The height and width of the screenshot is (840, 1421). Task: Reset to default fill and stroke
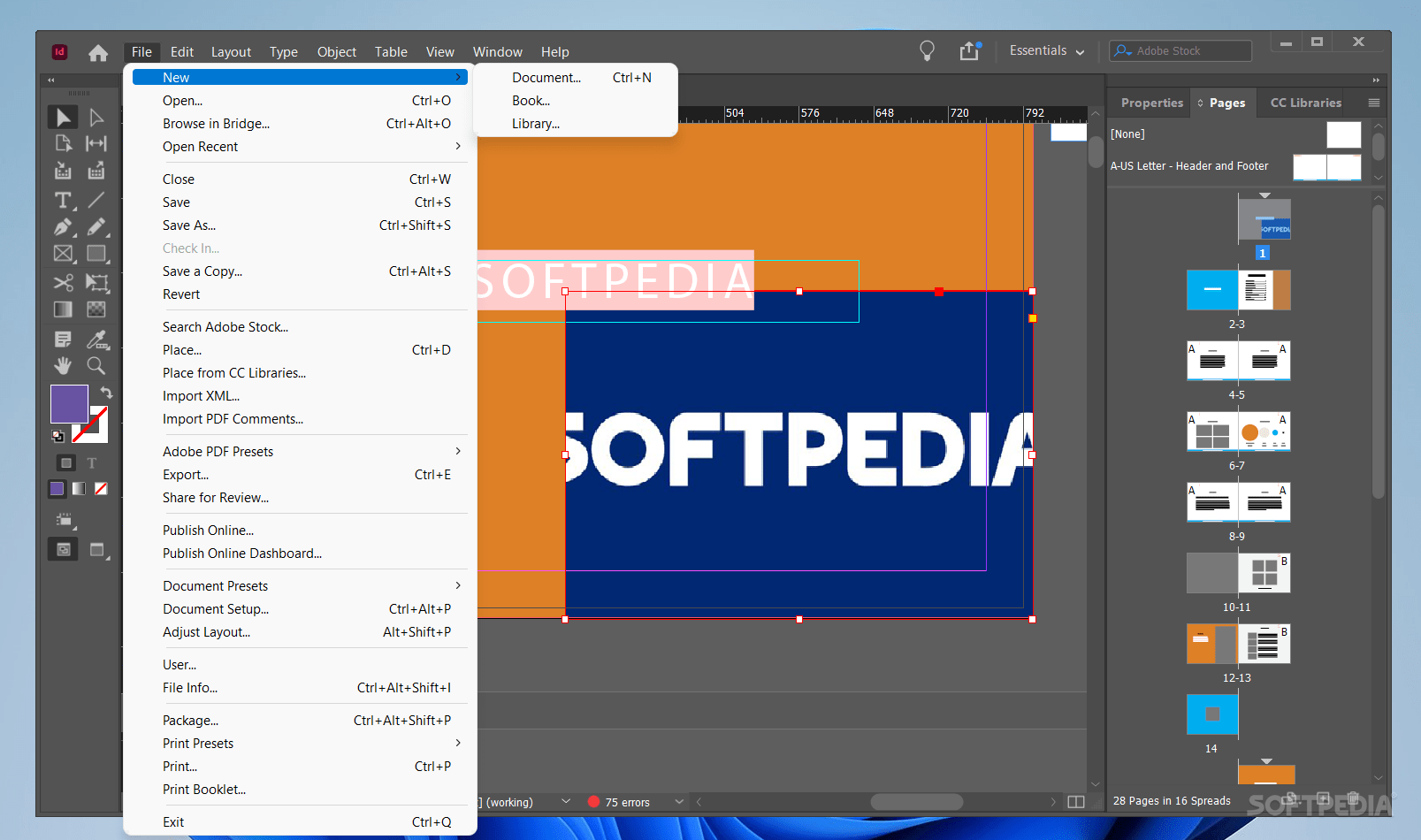click(x=57, y=436)
